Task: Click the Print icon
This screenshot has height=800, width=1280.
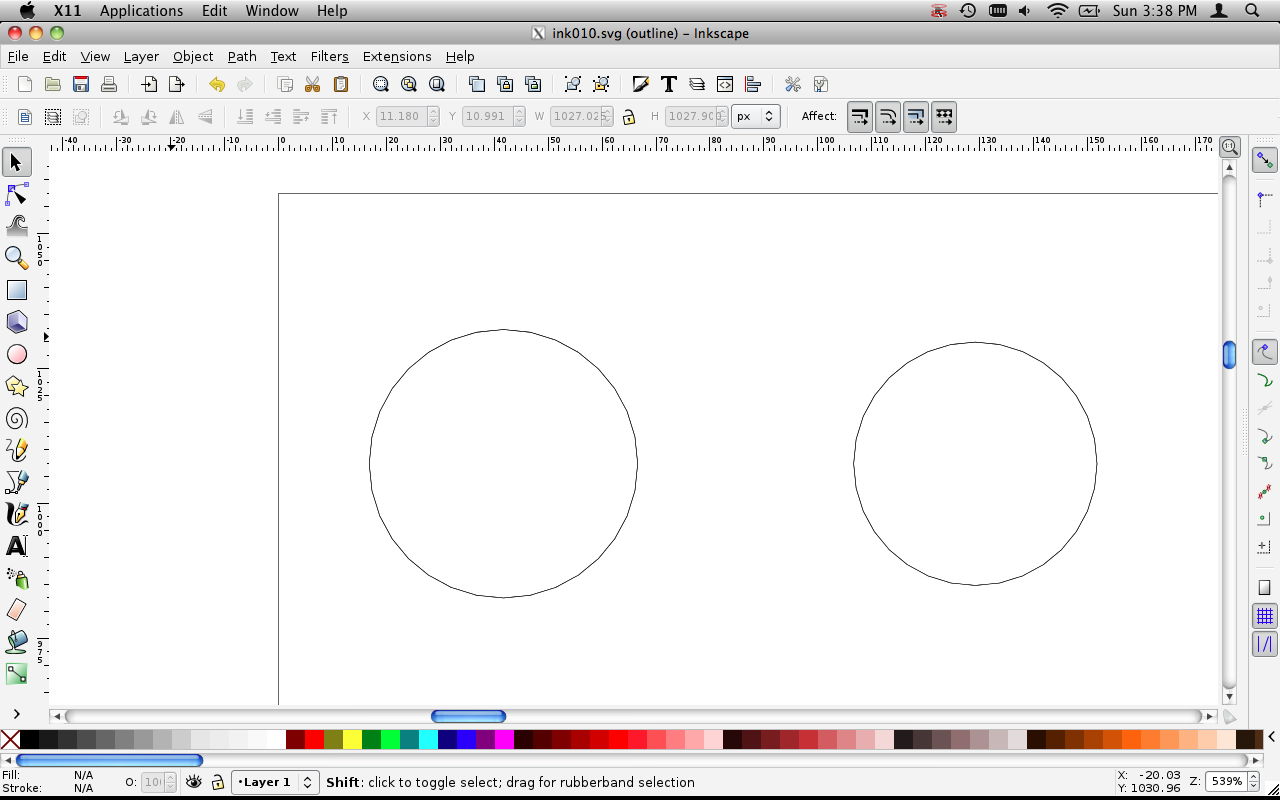Action: [109, 84]
